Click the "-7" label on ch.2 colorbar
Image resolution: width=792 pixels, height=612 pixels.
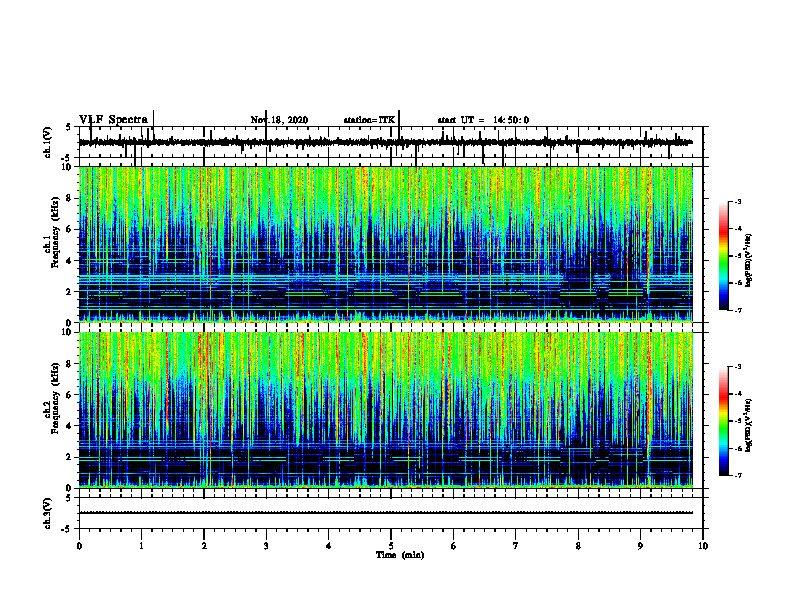738,475
